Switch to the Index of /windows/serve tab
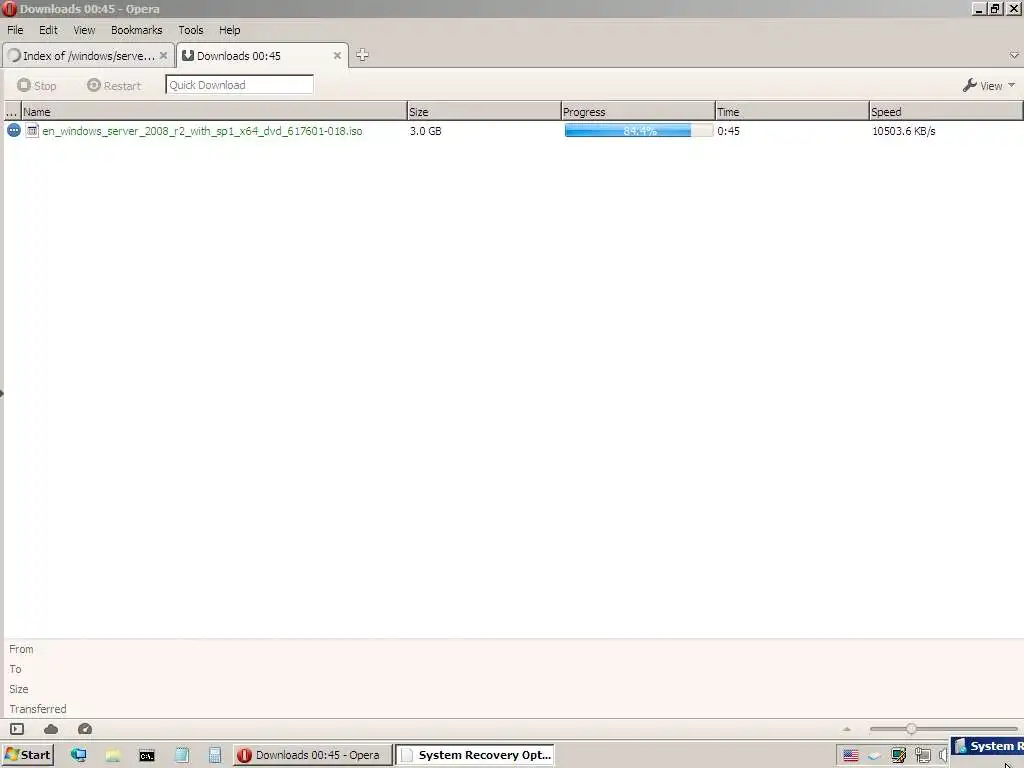Viewport: 1024px width, 768px height. pos(88,56)
